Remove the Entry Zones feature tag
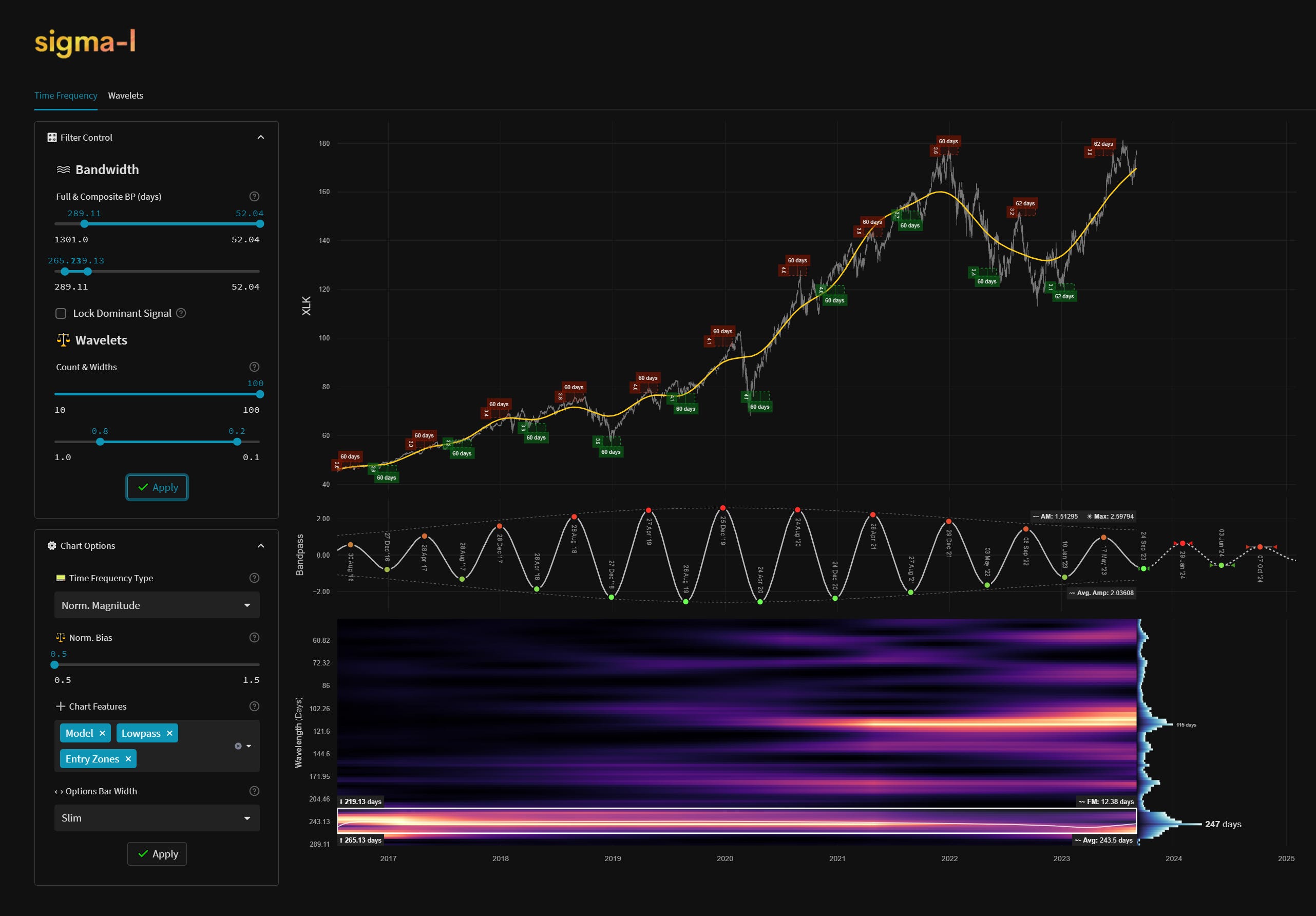Viewport: 1316px width, 916px height. [128, 759]
